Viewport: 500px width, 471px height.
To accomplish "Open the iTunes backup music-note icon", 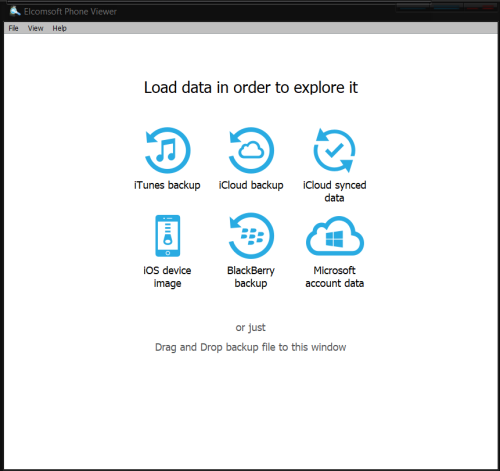I will pyautogui.click(x=167, y=150).
